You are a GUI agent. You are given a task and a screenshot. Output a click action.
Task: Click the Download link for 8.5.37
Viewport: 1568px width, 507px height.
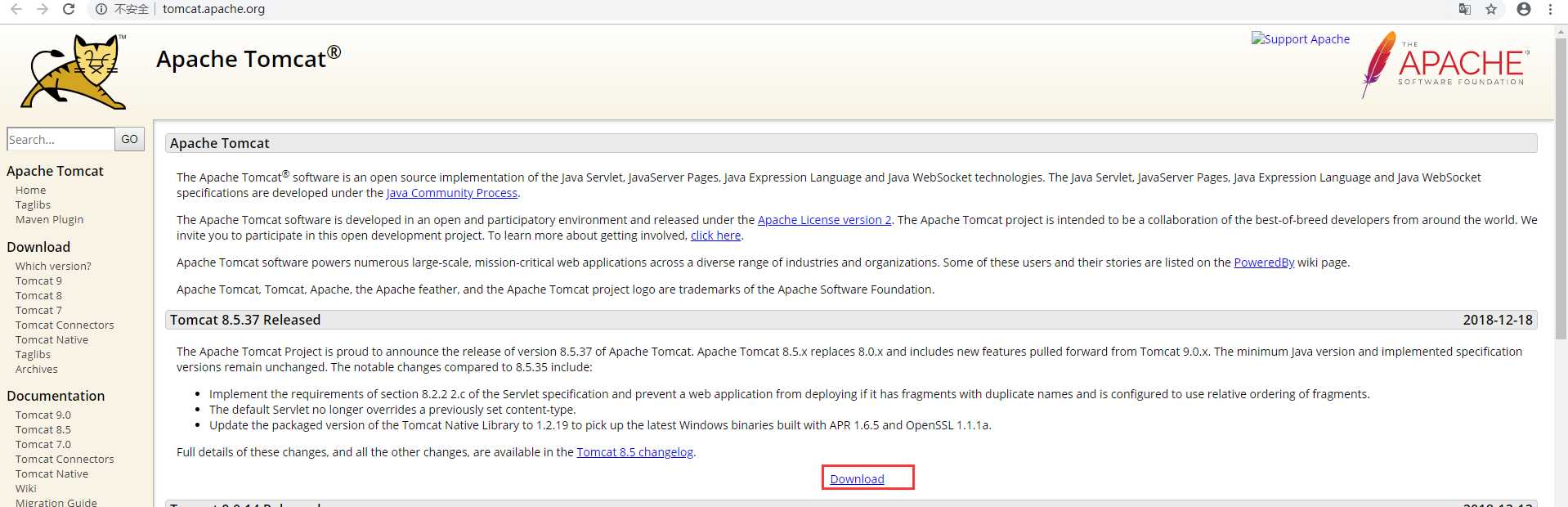[857, 478]
